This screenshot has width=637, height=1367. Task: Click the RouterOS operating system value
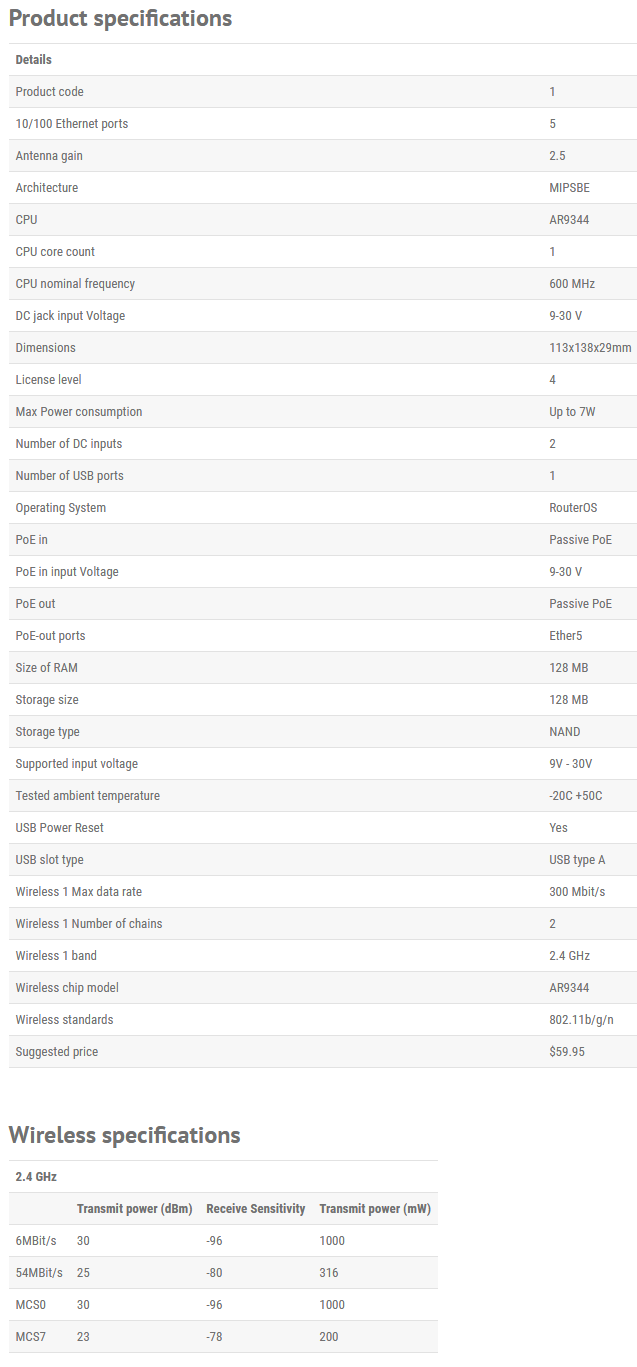point(574,508)
